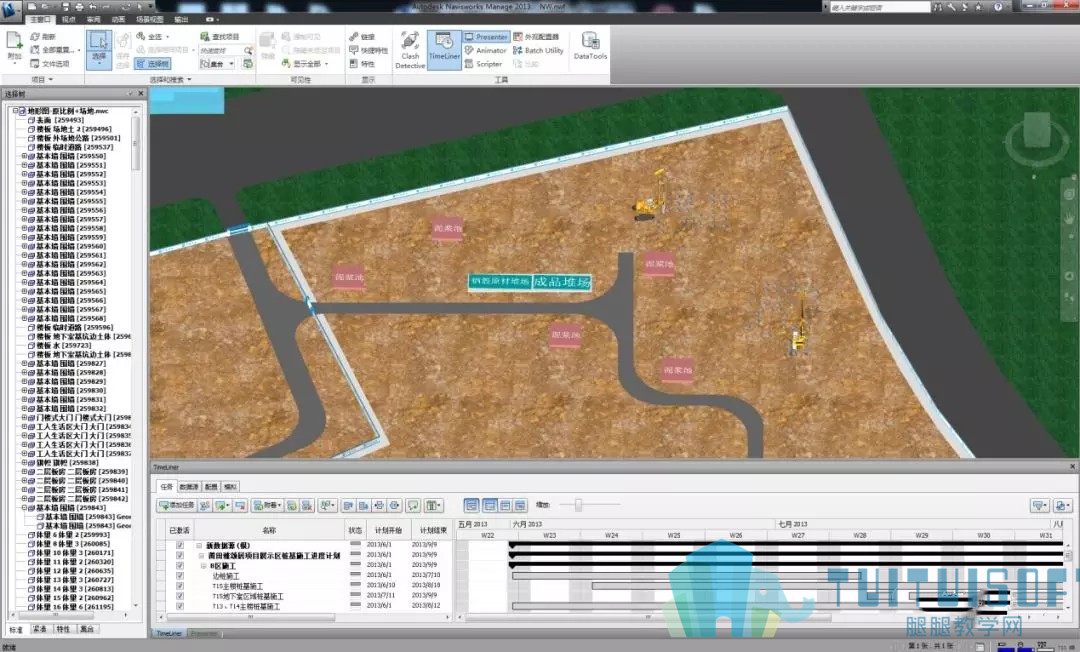
Task: Click the 链接 (Links) ribbon icon
Action: 353,36
